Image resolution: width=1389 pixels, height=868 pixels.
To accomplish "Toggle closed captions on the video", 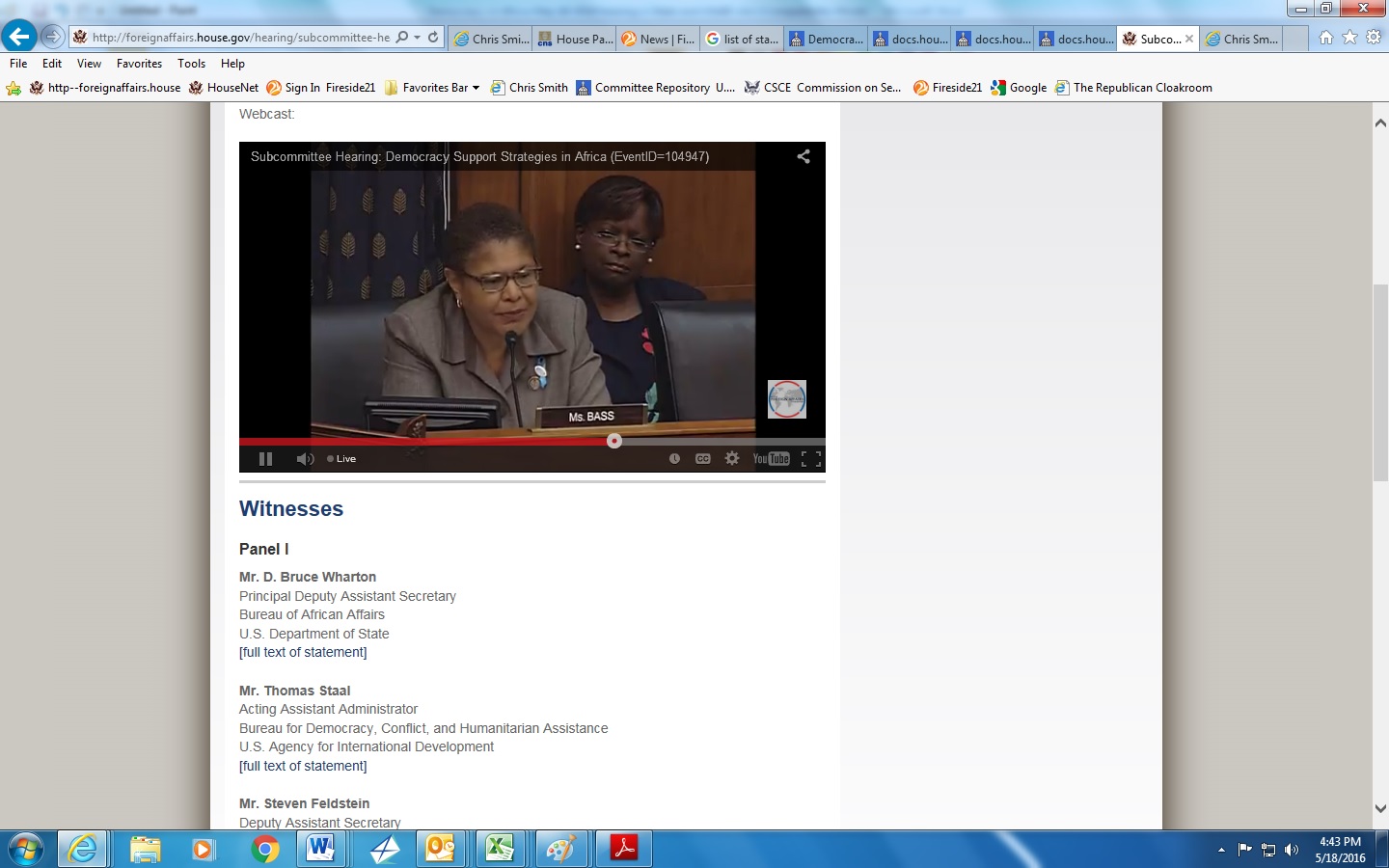I will [703, 459].
